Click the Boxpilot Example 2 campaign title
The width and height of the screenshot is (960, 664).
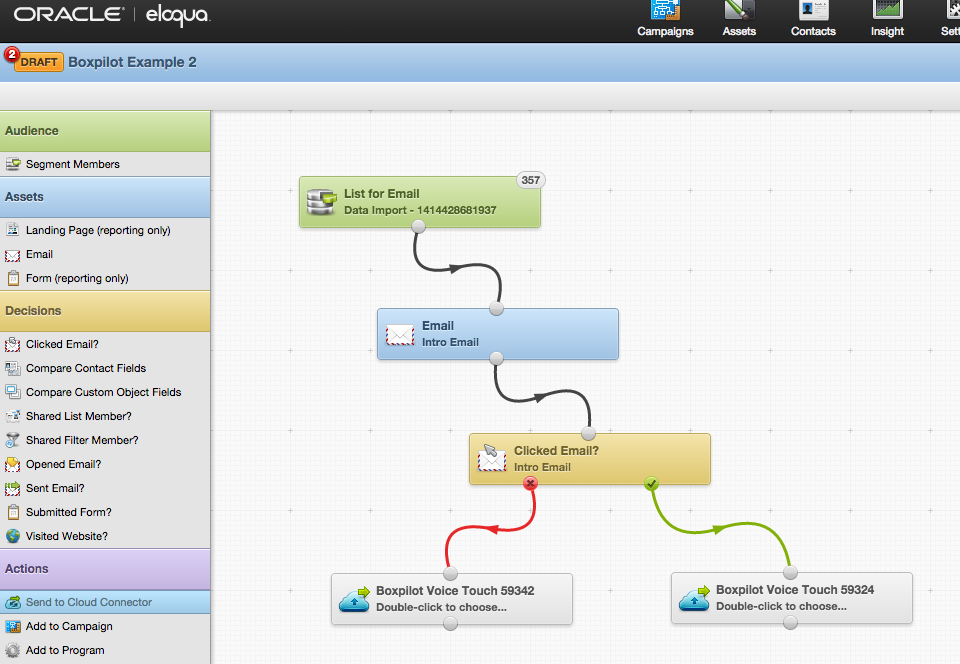pyautogui.click(x=132, y=62)
